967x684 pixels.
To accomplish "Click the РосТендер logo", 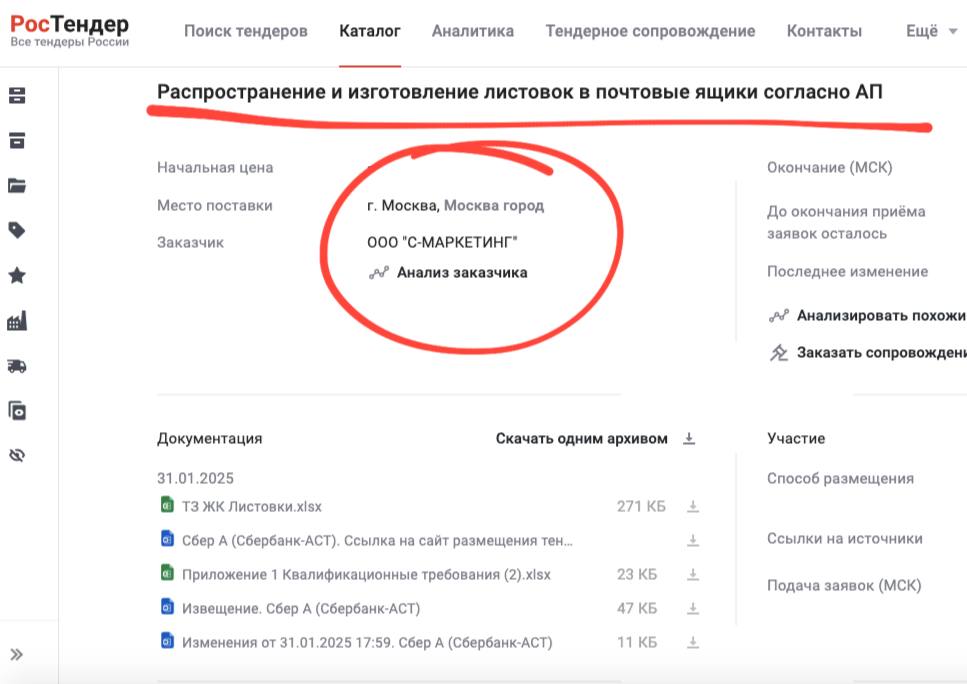I will click(x=70, y=31).
